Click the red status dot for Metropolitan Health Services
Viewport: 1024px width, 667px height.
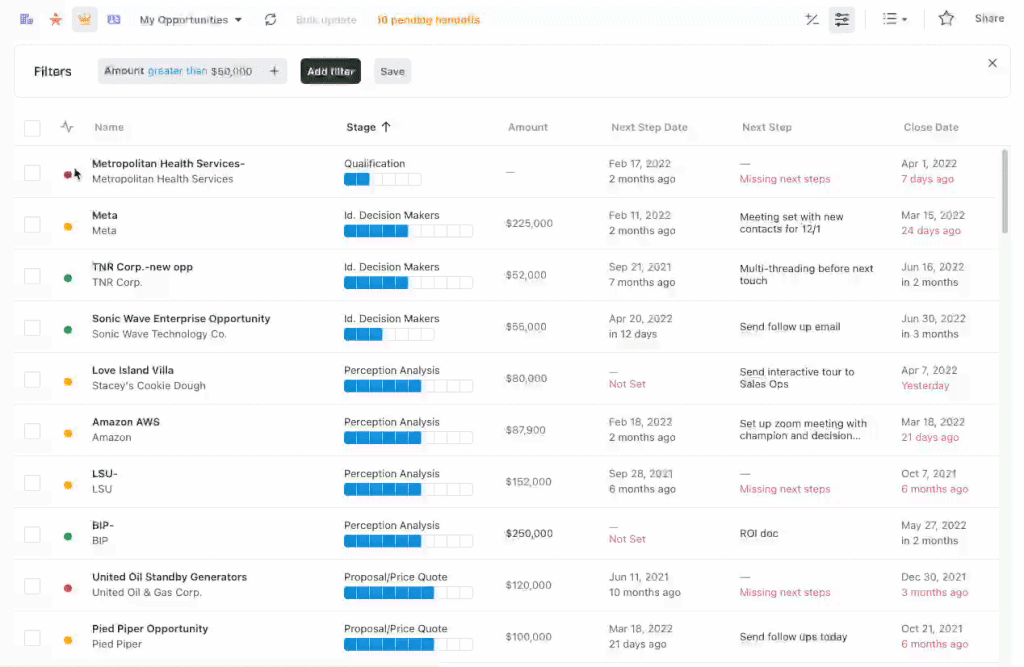[x=67, y=174]
